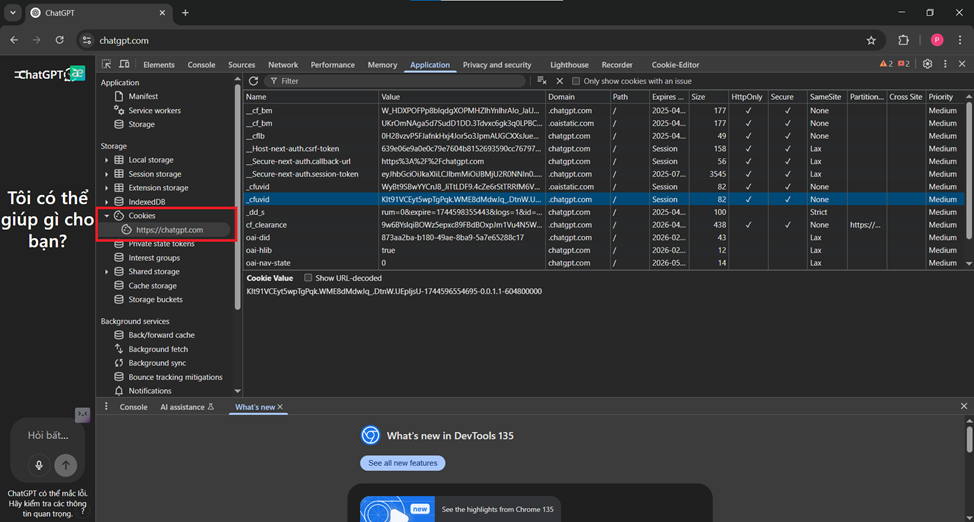Viewport: 974px width, 522px height.
Task: Open Cache storage in the sidebar
Action: pos(152,286)
